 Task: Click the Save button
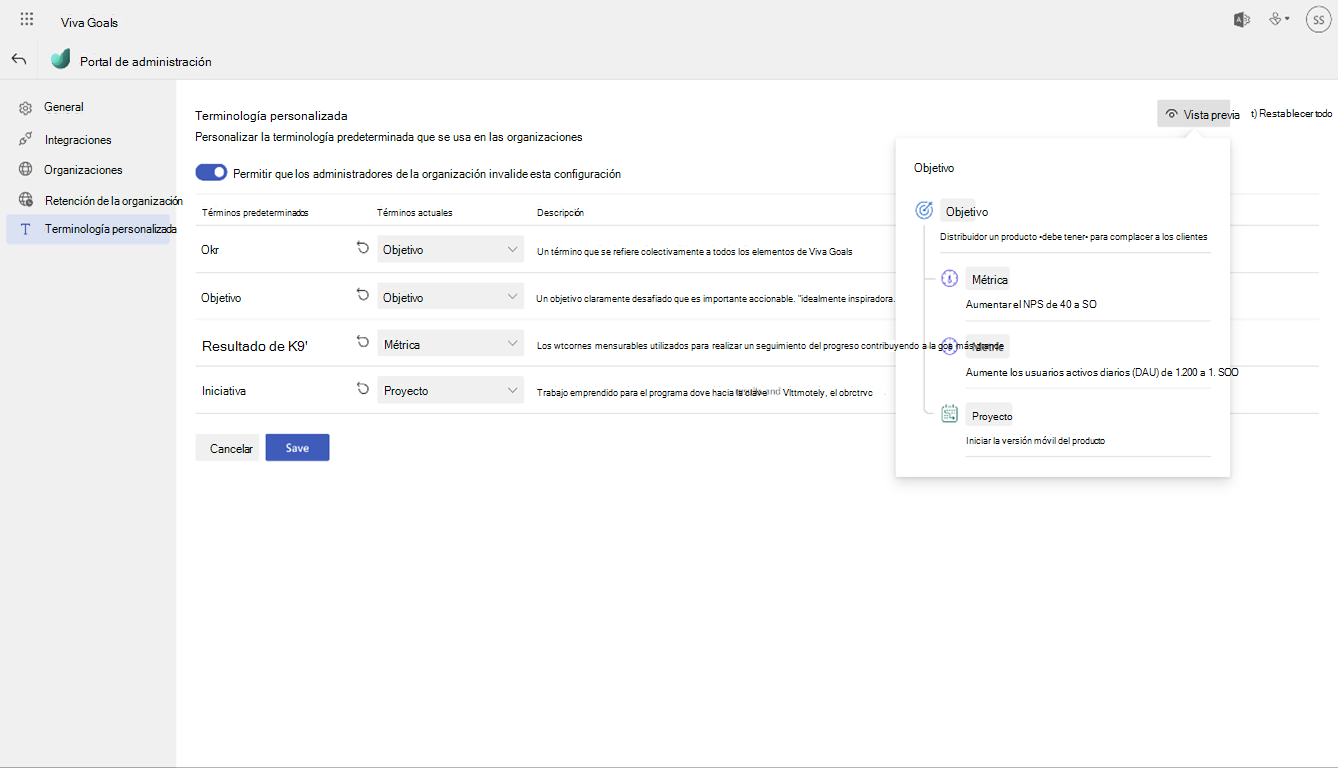[297, 448]
